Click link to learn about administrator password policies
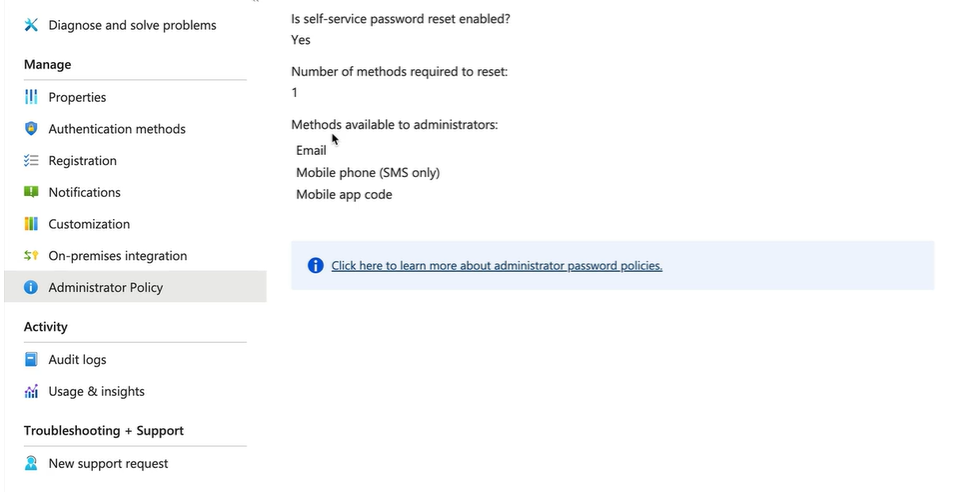This screenshot has height=492, width=974. (x=496, y=265)
